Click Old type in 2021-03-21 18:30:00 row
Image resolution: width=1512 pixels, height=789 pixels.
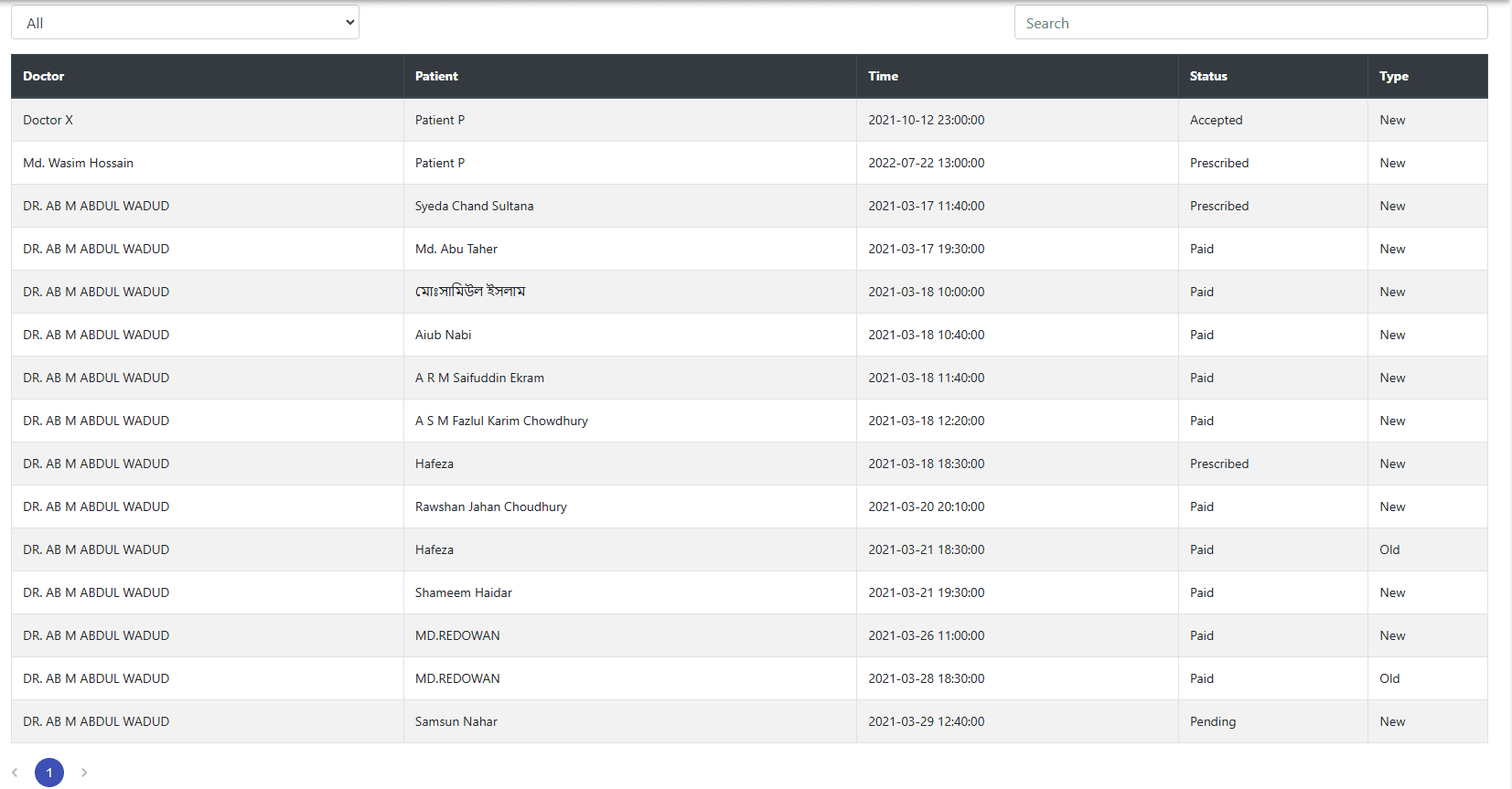1389,549
